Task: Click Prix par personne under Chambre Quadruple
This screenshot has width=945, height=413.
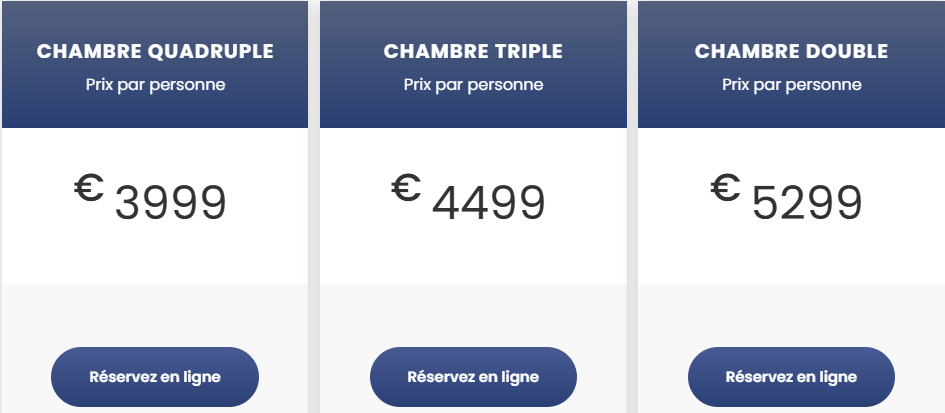Action: point(155,85)
